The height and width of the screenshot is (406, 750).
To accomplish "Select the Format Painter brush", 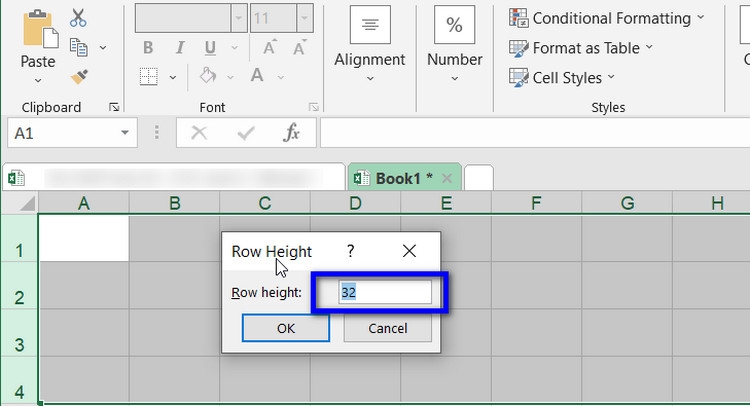I will 79,77.
